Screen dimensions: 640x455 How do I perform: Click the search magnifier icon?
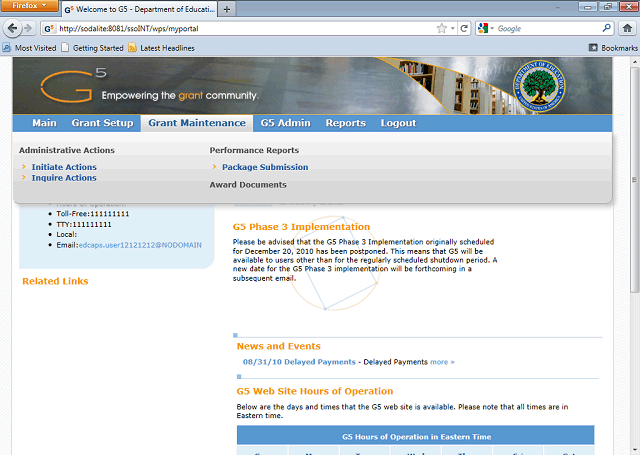coord(607,28)
